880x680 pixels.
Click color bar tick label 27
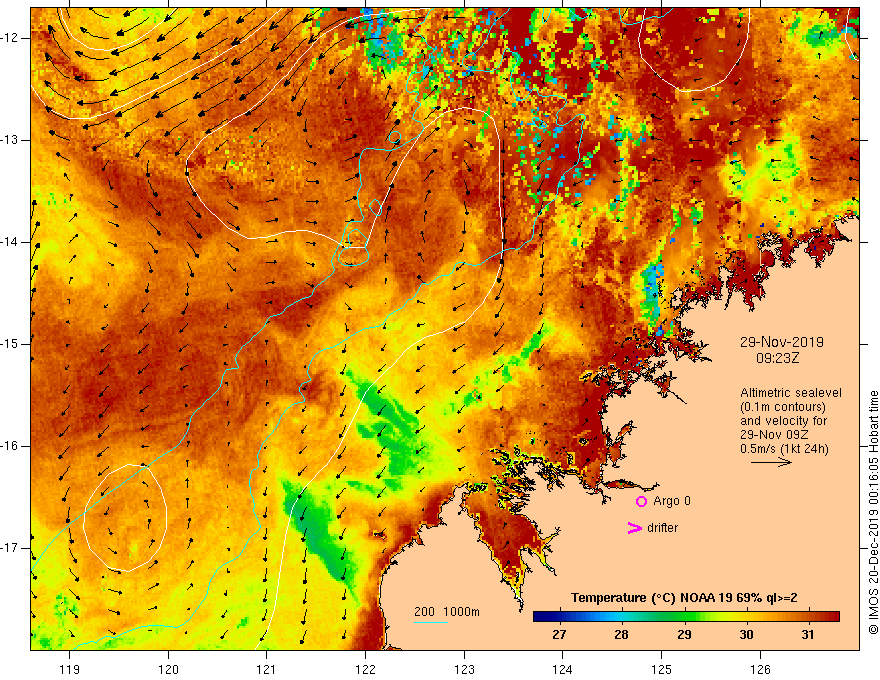tap(559, 635)
